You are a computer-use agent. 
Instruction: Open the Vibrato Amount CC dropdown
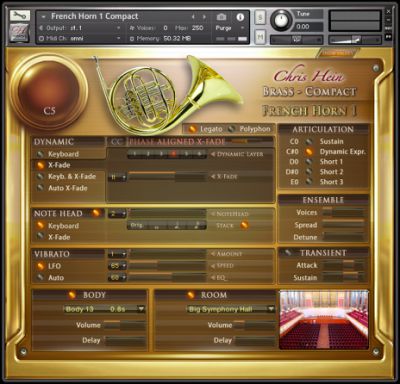117,254
